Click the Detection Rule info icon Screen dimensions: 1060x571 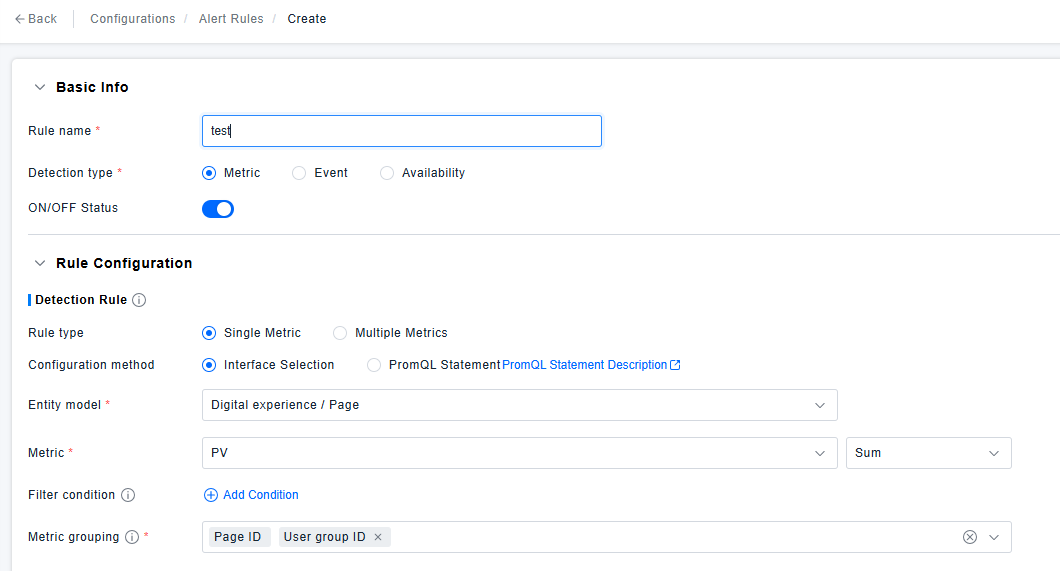139,300
